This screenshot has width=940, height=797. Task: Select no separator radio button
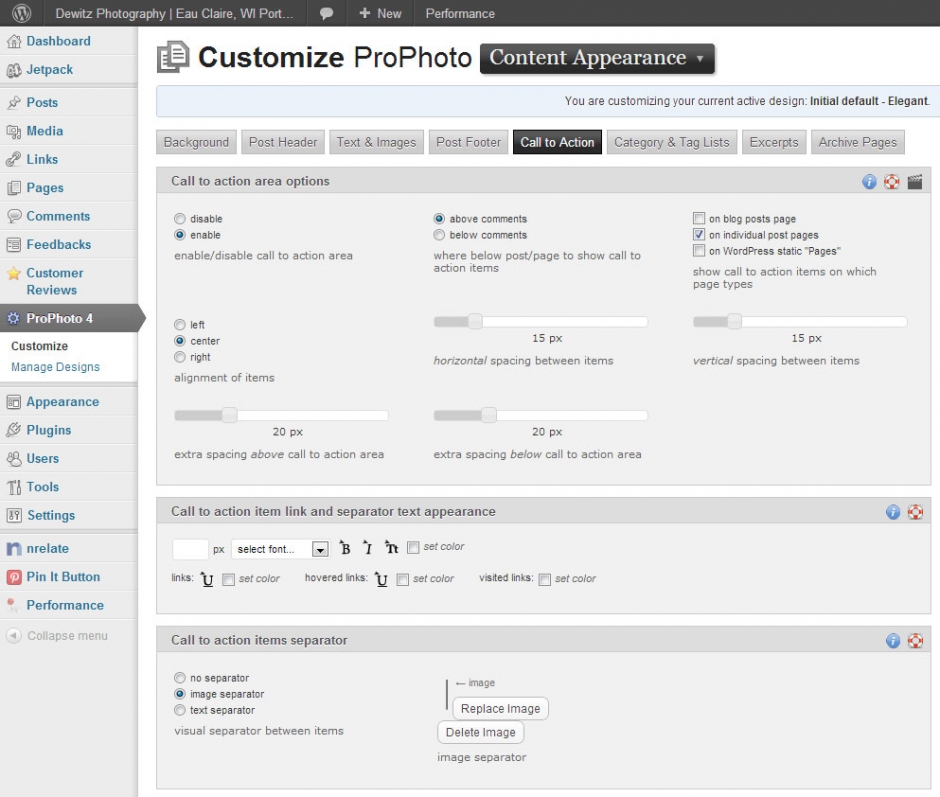(x=180, y=678)
